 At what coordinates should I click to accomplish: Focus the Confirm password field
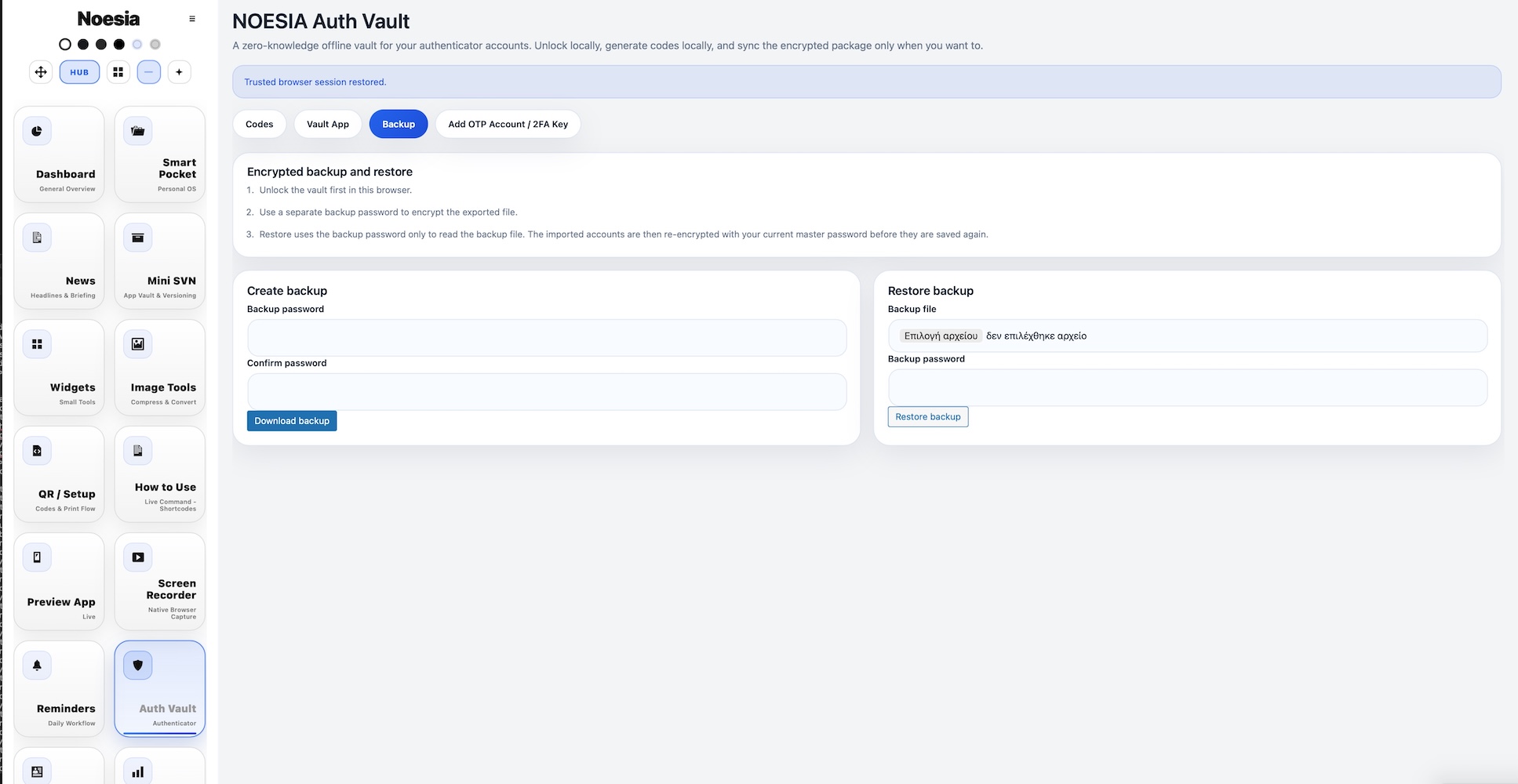point(547,392)
